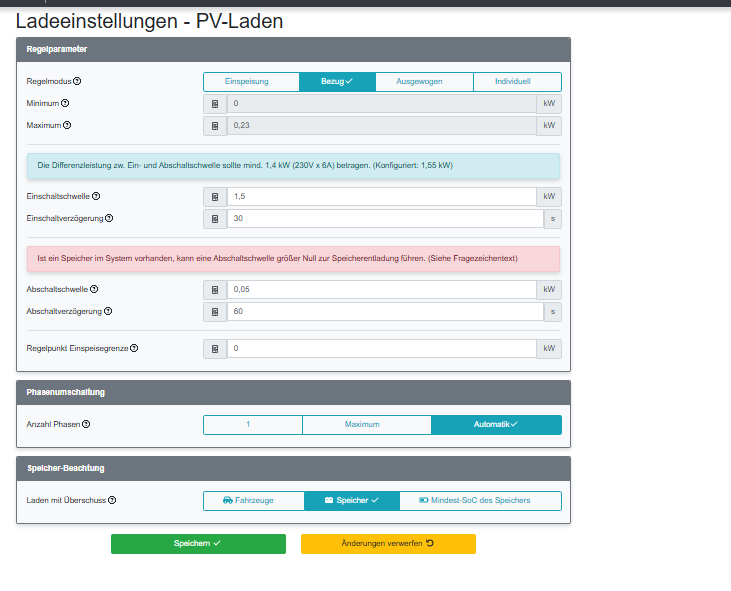Click the kW unit next to Abschaltschwelle
This screenshot has height=591, width=731.
click(549, 289)
